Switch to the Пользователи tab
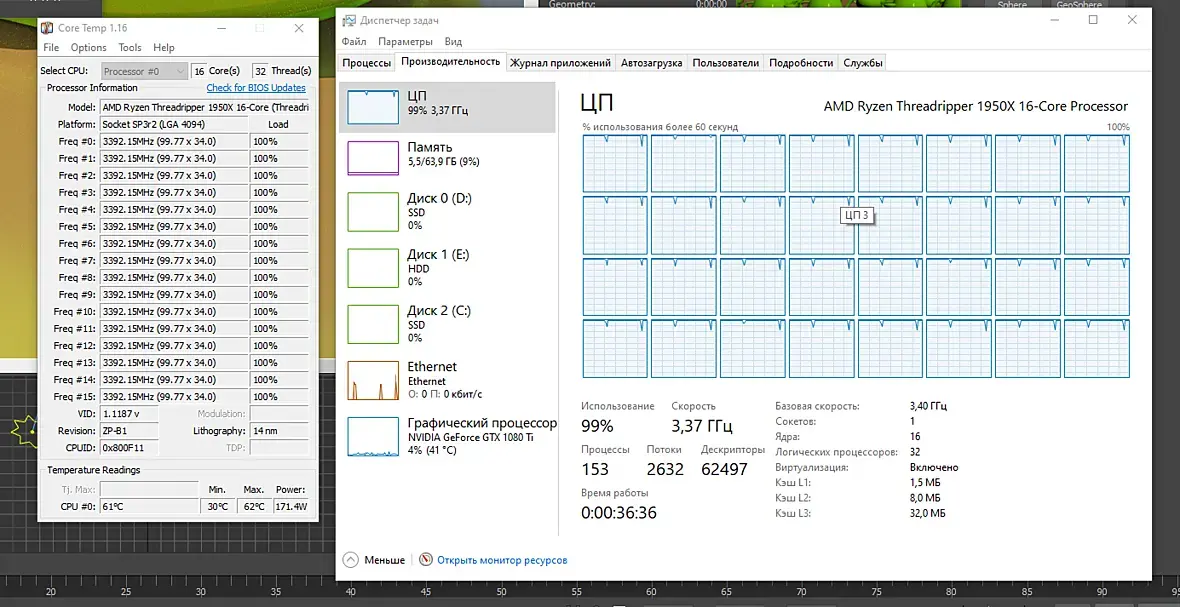 tap(725, 63)
